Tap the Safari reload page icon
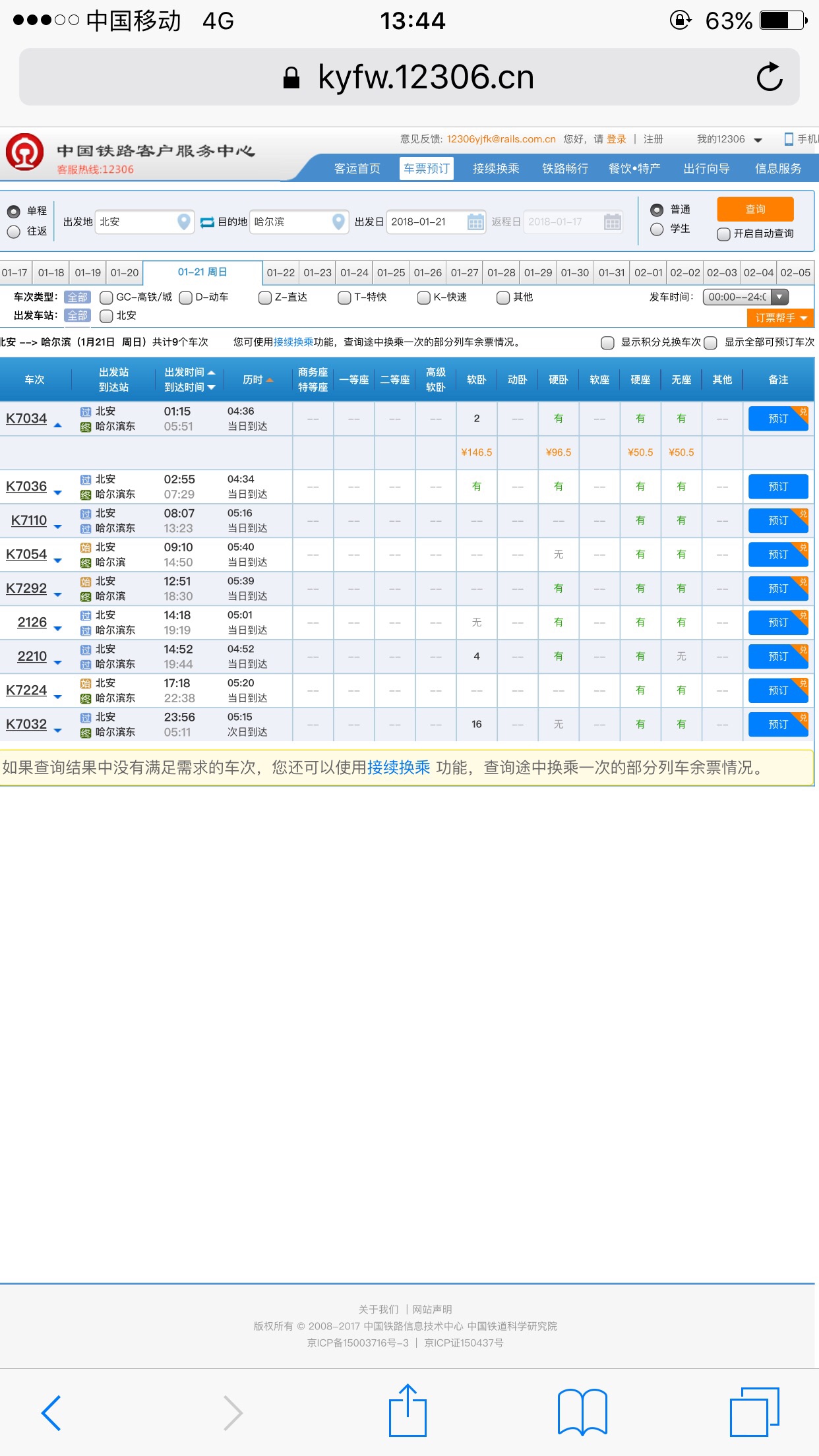819x1456 pixels. [x=770, y=77]
